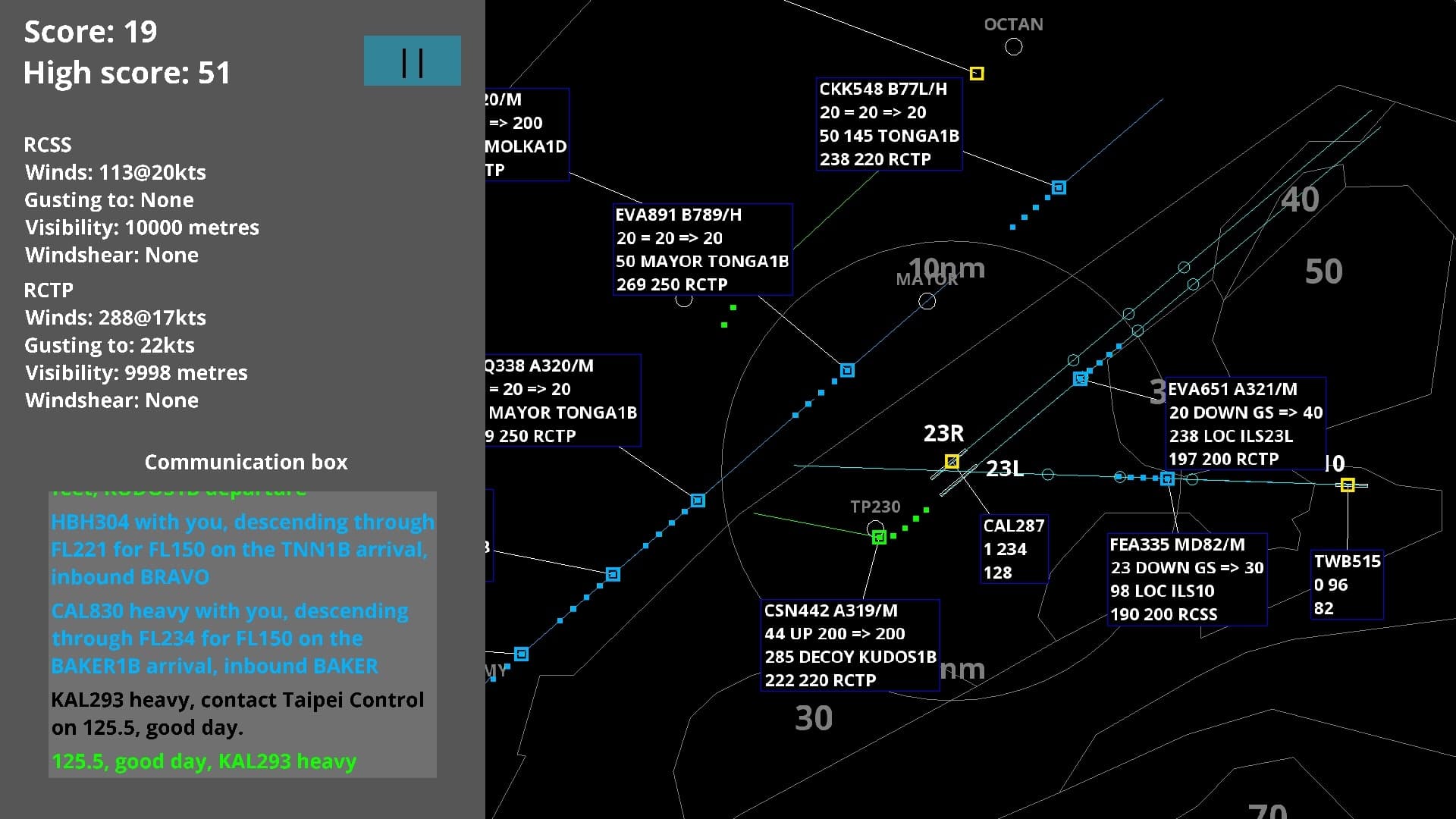Image resolution: width=1456 pixels, height=819 pixels.
Task: Select the yellow TWB515 aircraft icon
Action: [x=1347, y=485]
